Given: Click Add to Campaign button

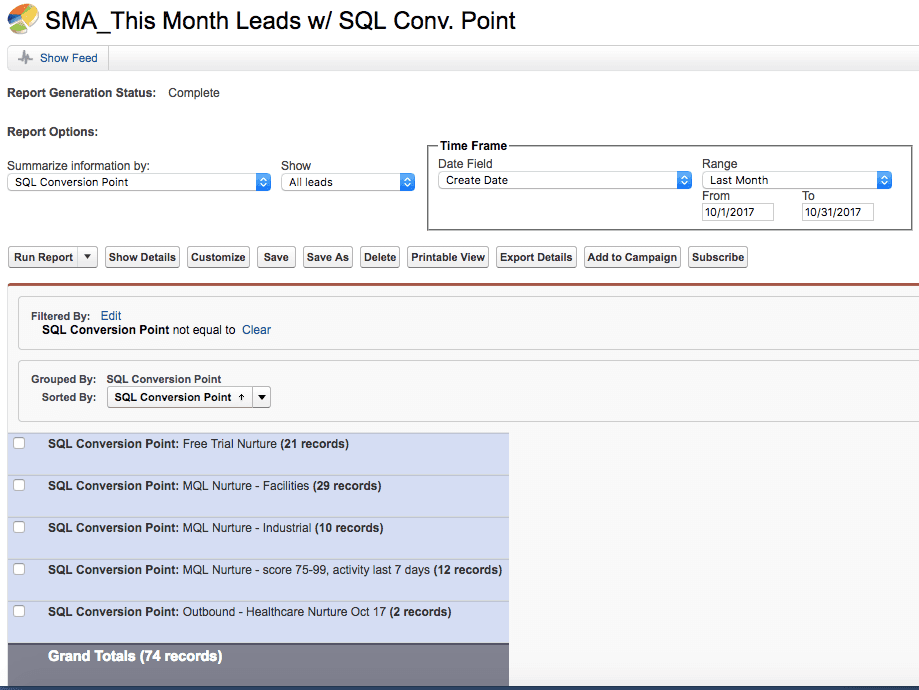Looking at the screenshot, I should tap(633, 257).
